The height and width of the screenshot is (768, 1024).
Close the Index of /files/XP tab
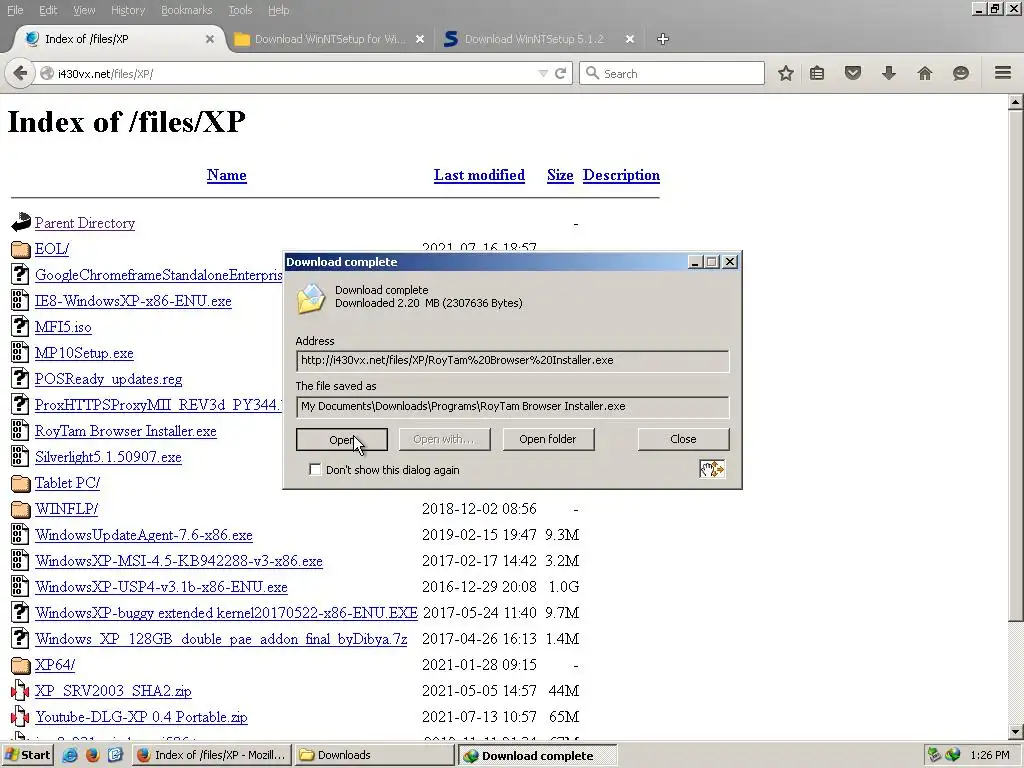210,39
